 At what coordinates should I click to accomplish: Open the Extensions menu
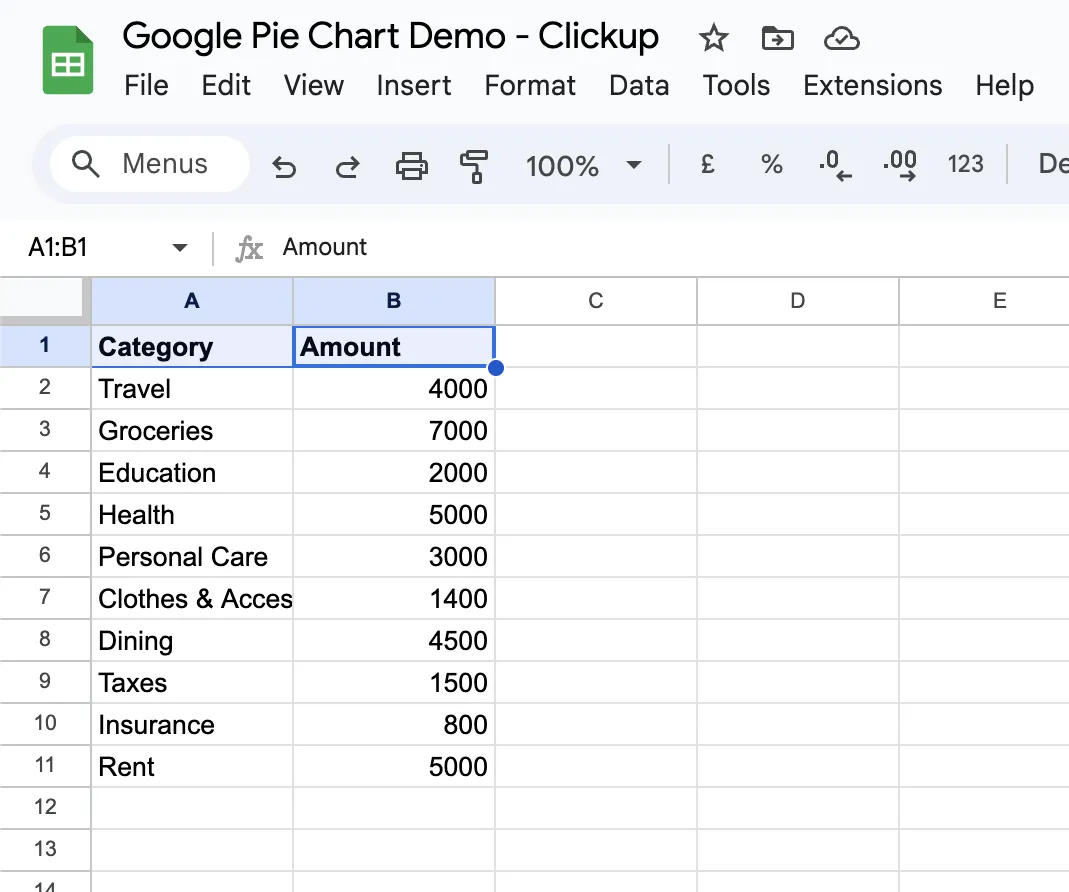pos(873,86)
